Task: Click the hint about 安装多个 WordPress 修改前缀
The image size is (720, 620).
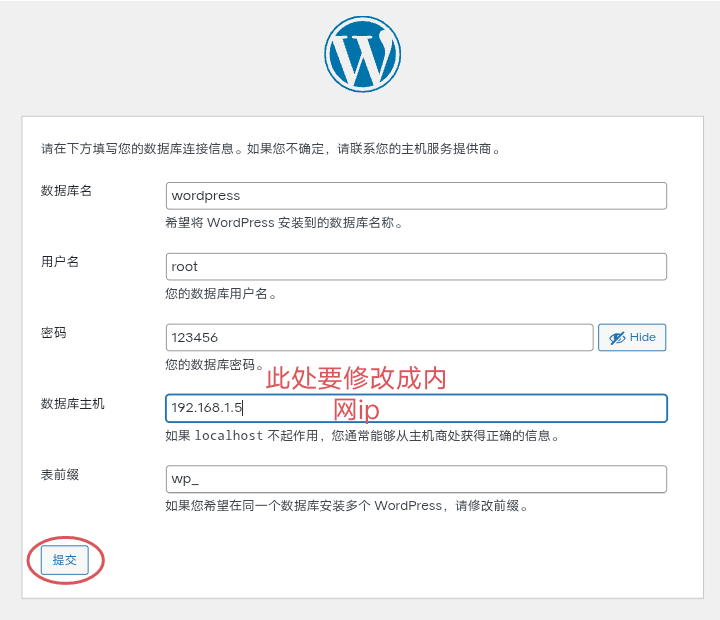Action: point(347,506)
